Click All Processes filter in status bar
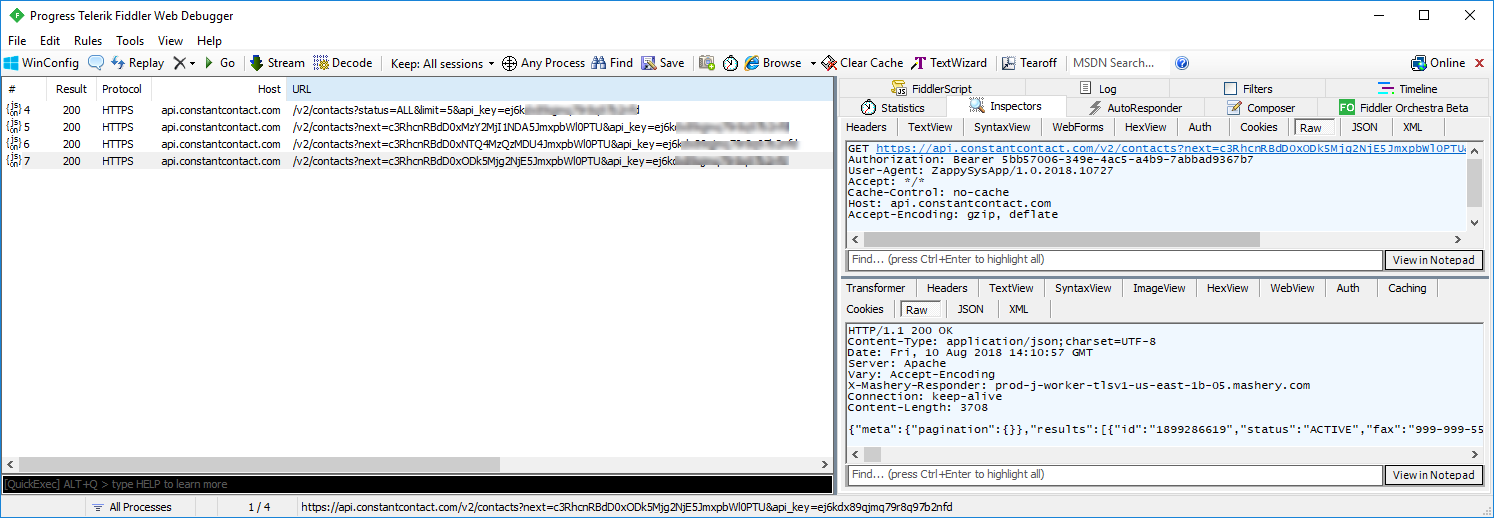This screenshot has width=1494, height=518. pyautogui.click(x=131, y=507)
